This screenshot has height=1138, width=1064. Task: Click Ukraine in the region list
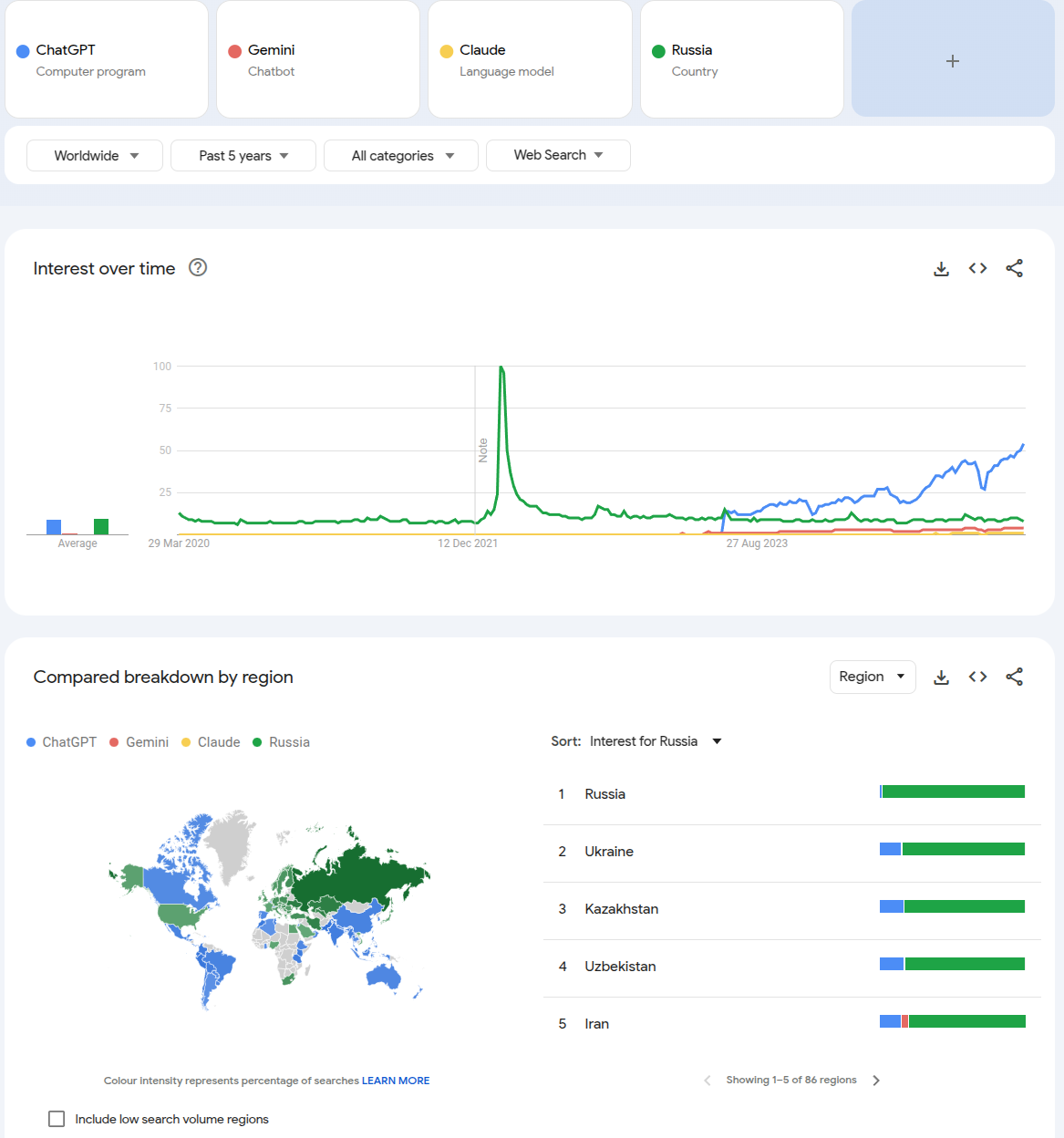click(609, 852)
